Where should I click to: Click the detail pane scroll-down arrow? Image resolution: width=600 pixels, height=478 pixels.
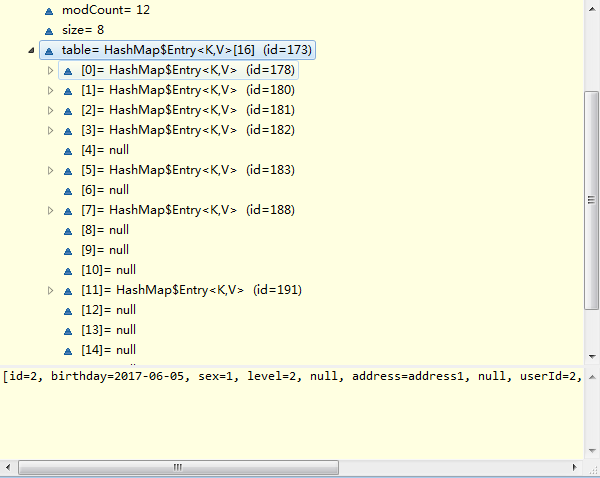592,451
